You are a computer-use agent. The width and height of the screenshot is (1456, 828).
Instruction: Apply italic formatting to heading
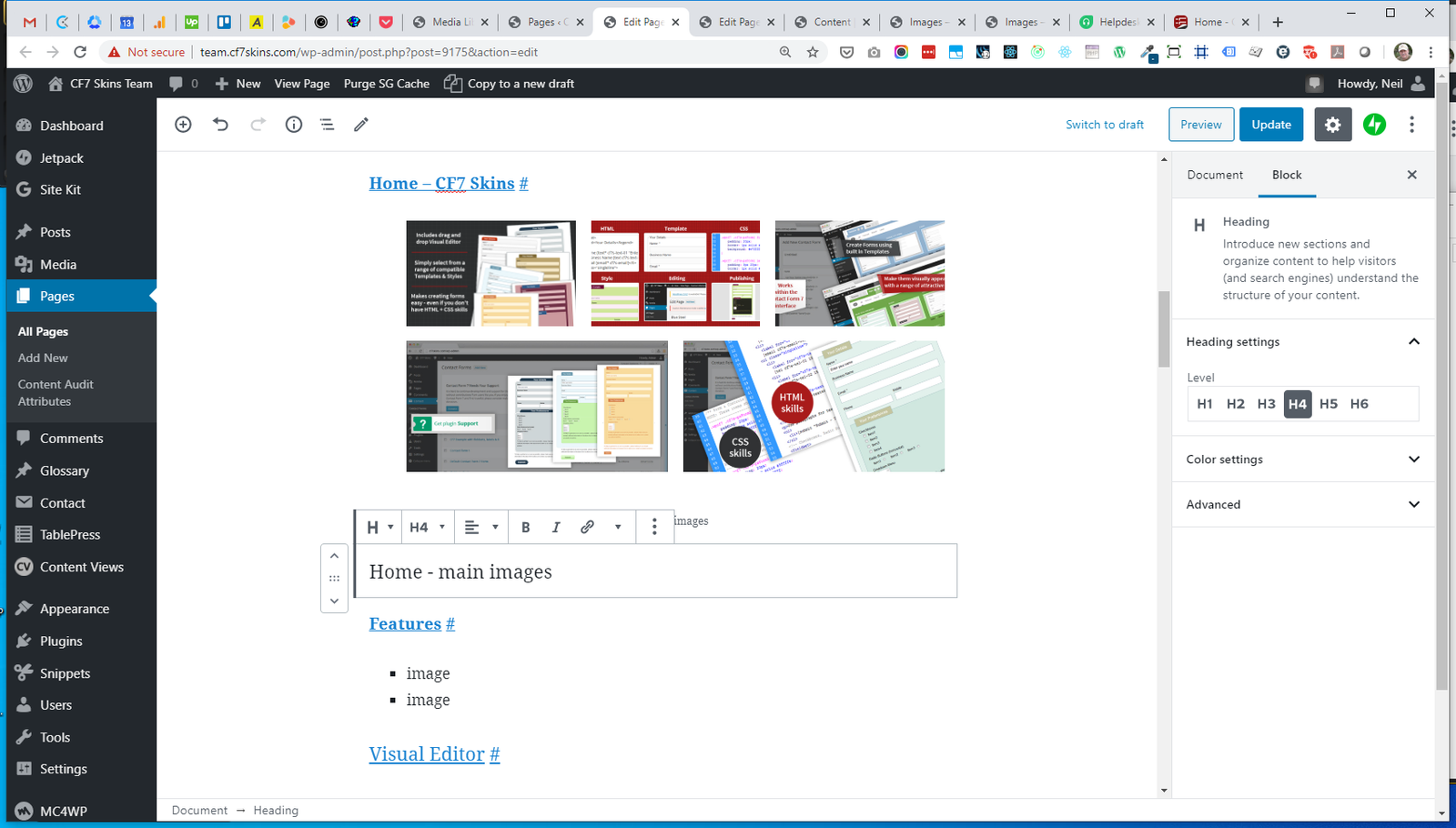click(x=556, y=527)
